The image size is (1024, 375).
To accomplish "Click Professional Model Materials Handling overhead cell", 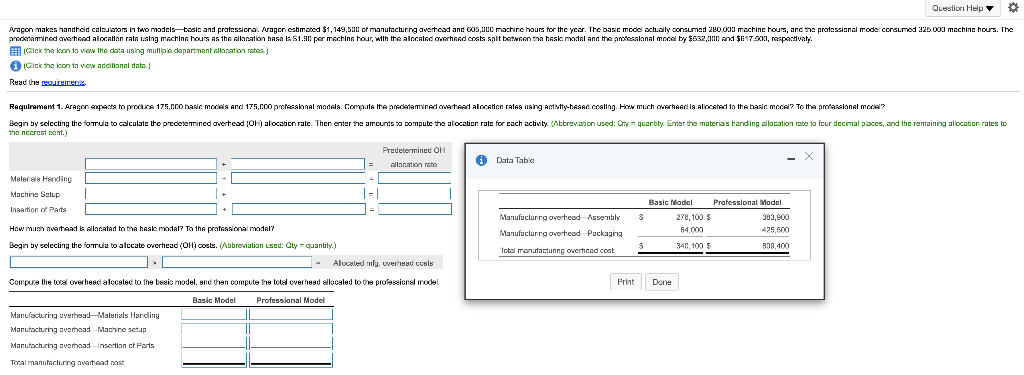I will click(x=291, y=314).
